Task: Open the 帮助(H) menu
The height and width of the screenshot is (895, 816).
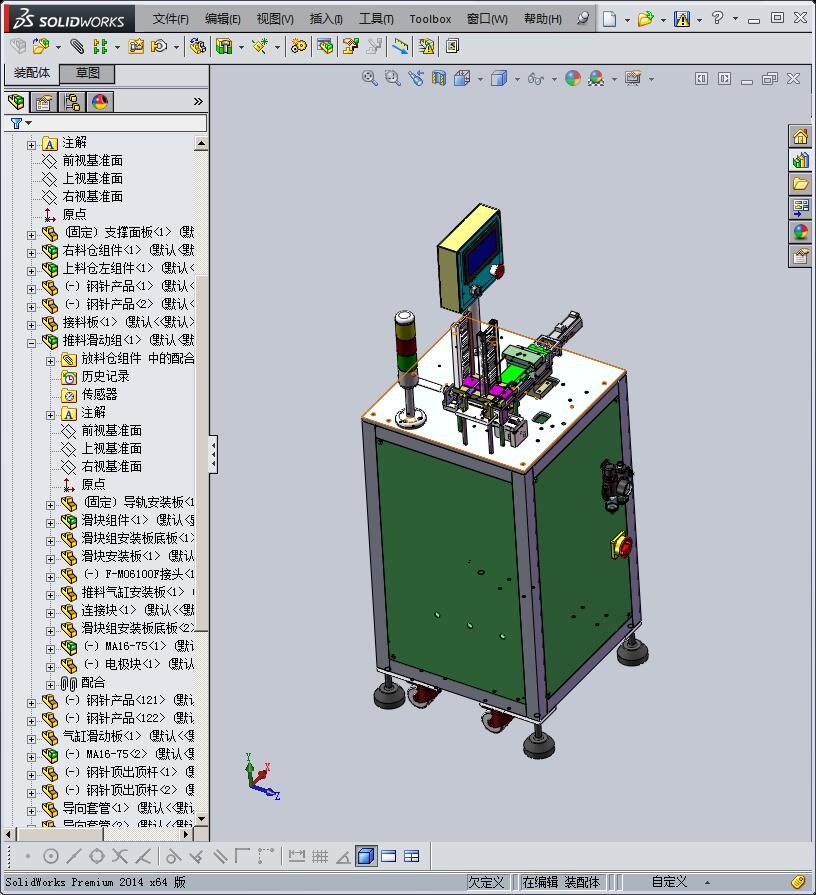Action: (543, 19)
